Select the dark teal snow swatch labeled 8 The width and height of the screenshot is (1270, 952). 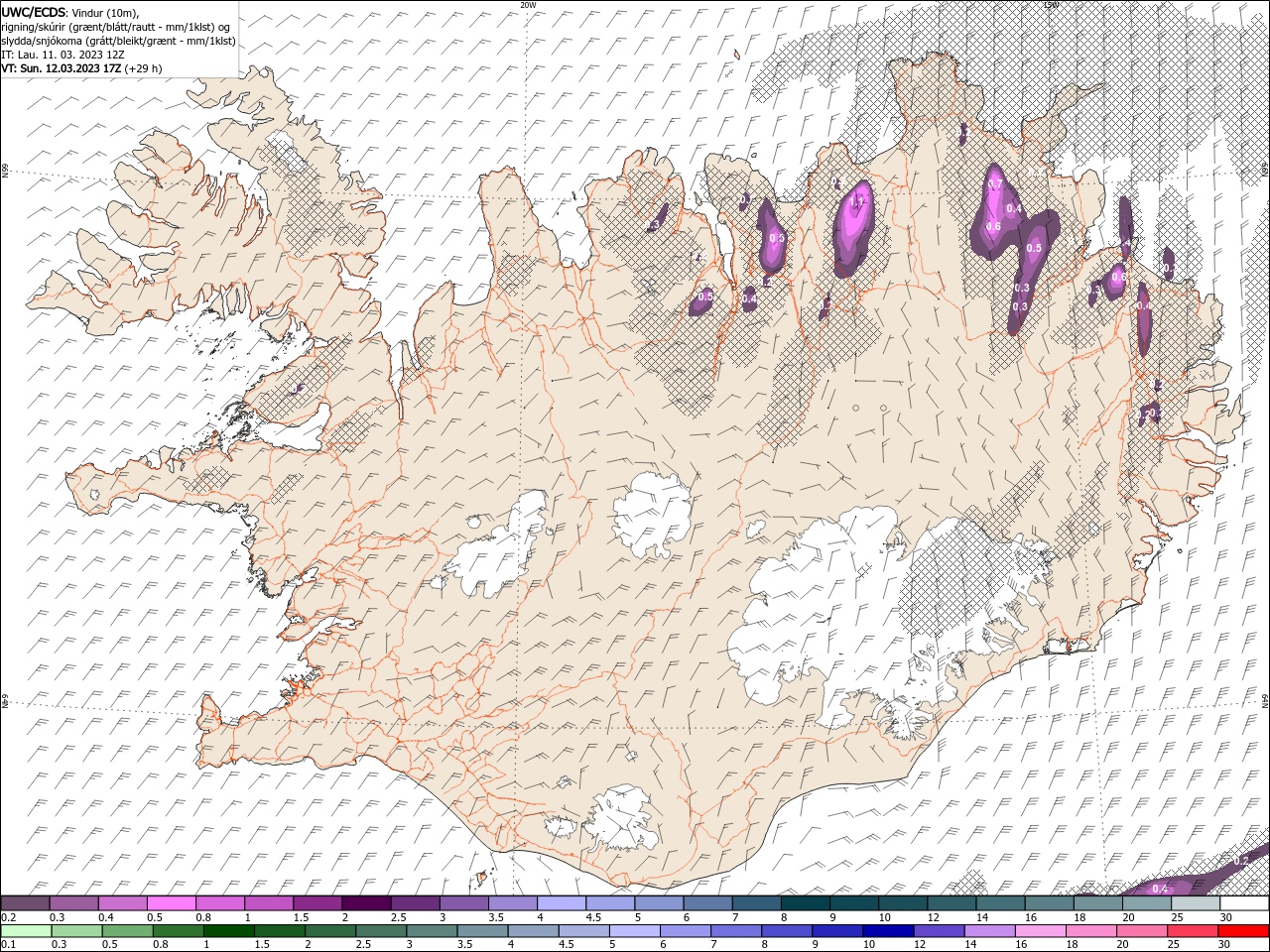point(805,903)
